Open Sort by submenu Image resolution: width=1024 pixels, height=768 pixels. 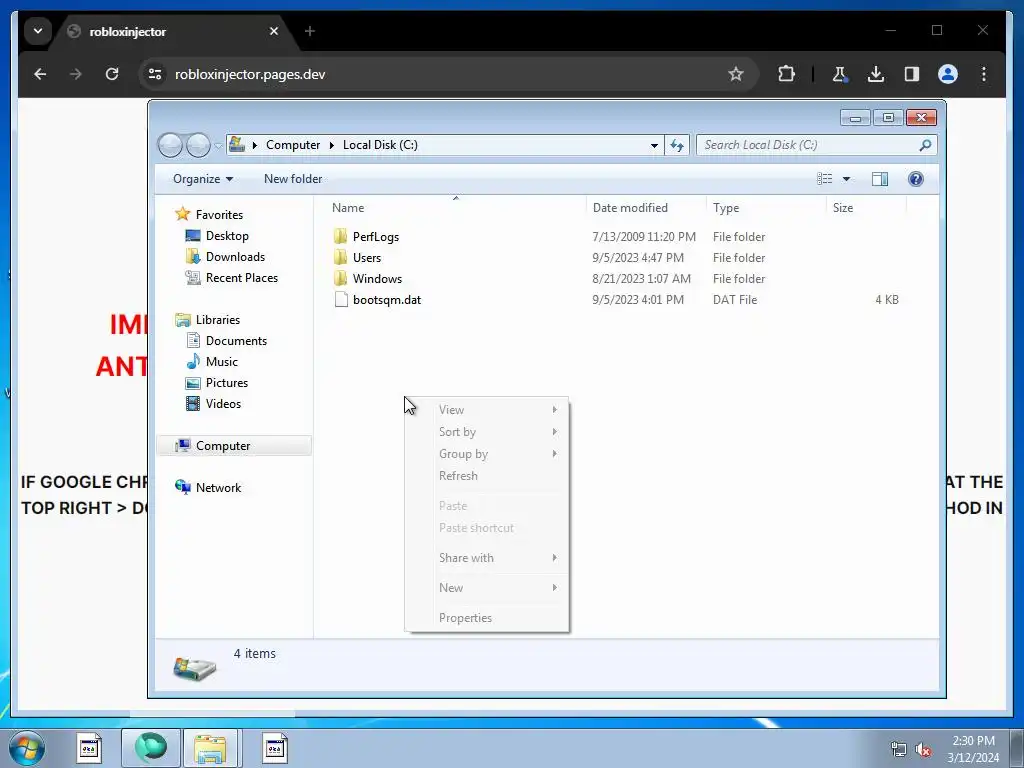point(487,432)
